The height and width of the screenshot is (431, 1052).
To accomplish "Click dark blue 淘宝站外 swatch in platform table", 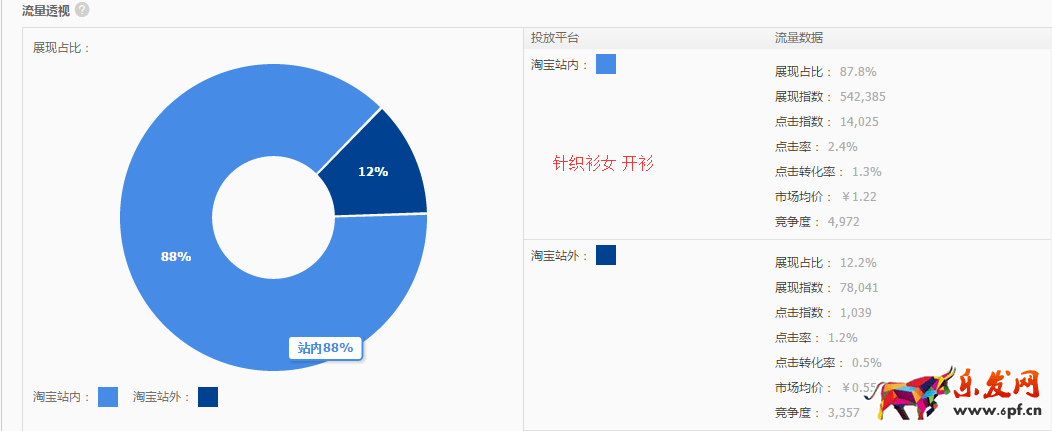I will pyautogui.click(x=606, y=255).
